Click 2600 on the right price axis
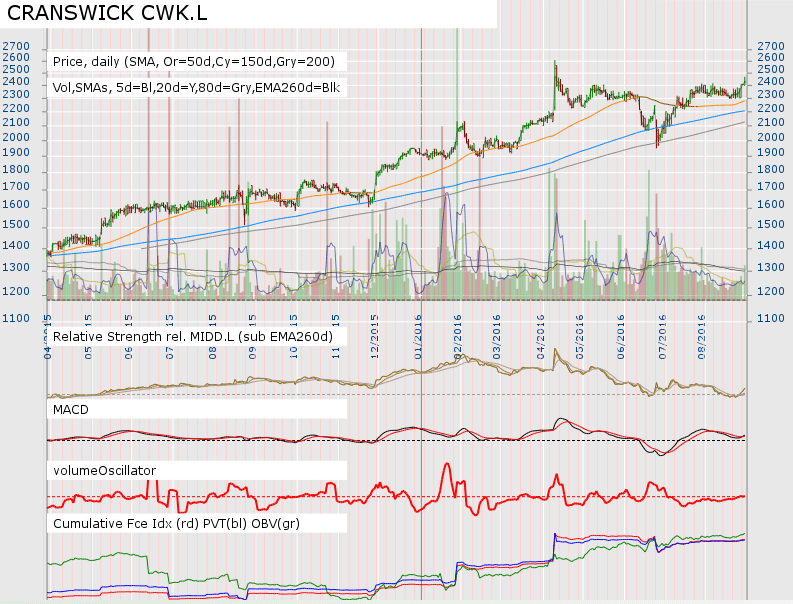The image size is (793, 604). tap(771, 58)
